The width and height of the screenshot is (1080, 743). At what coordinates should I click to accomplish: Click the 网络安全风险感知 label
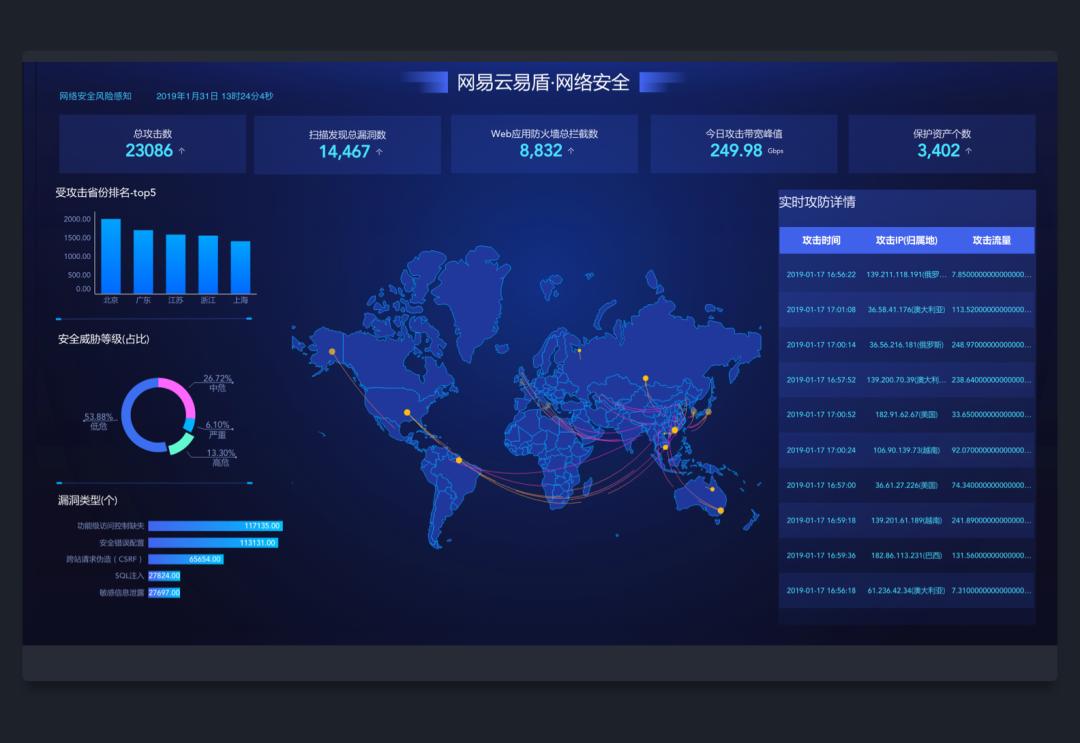pyautogui.click(x=95, y=96)
